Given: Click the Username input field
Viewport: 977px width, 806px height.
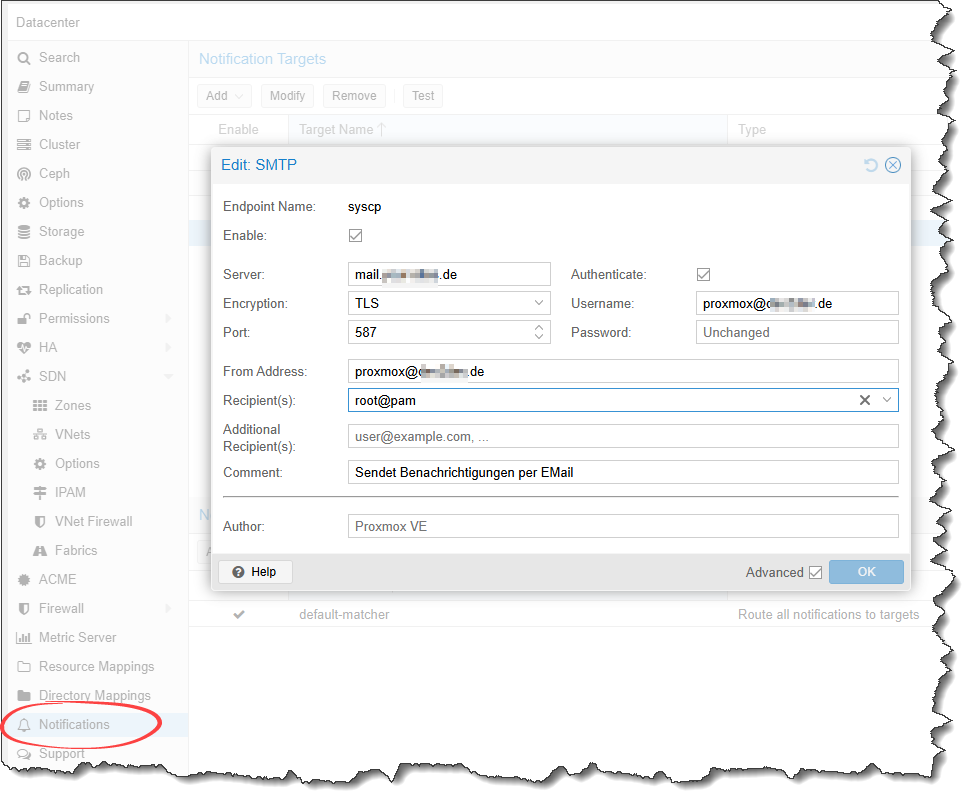Looking at the screenshot, I should pos(797,303).
